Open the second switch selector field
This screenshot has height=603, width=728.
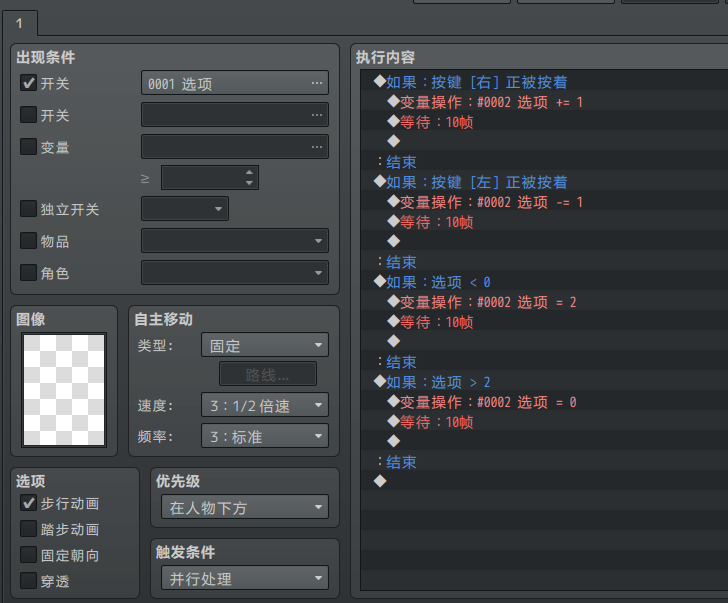pyautogui.click(x=235, y=115)
